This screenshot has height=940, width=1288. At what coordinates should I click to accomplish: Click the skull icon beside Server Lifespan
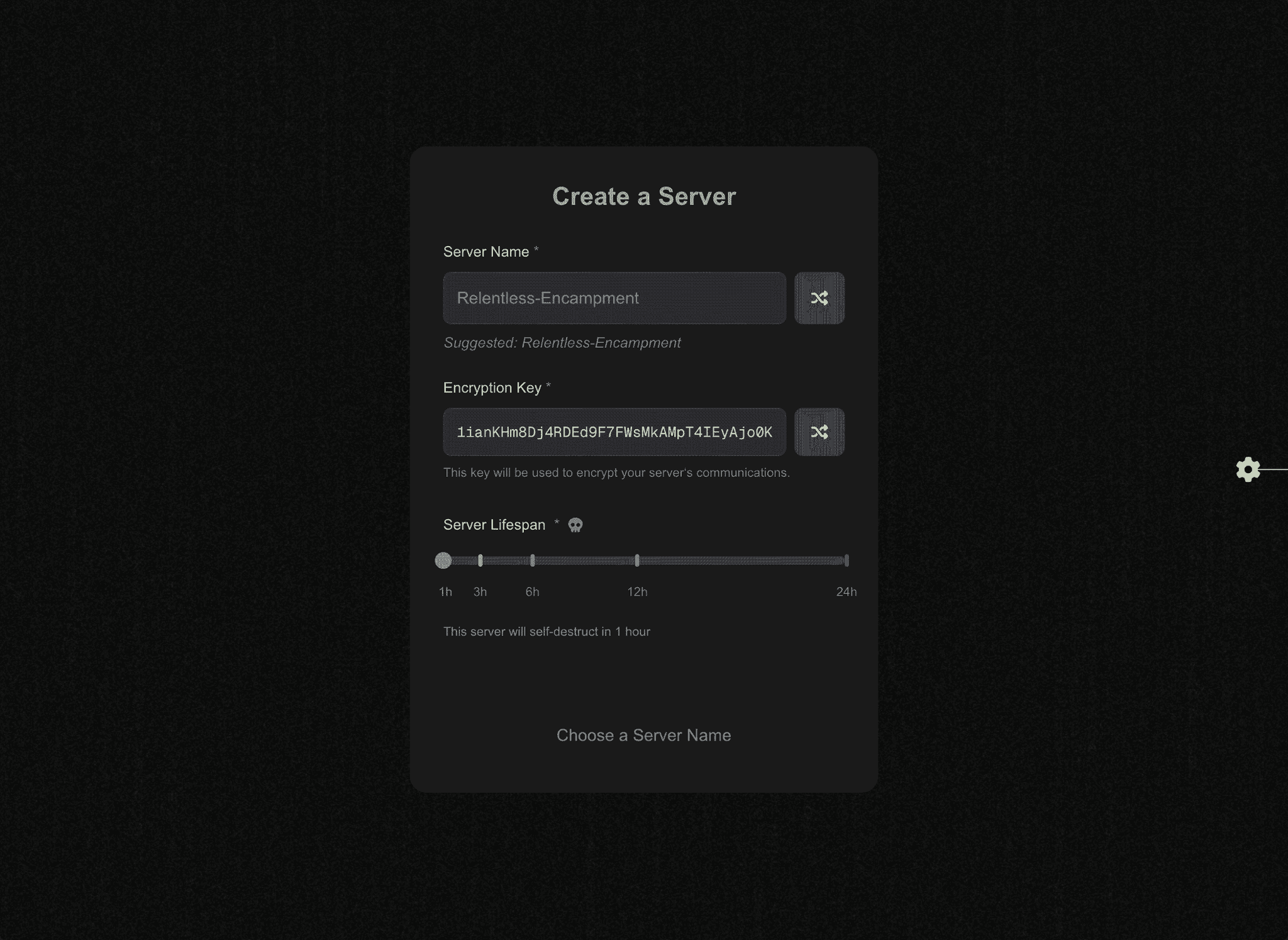pos(574,524)
